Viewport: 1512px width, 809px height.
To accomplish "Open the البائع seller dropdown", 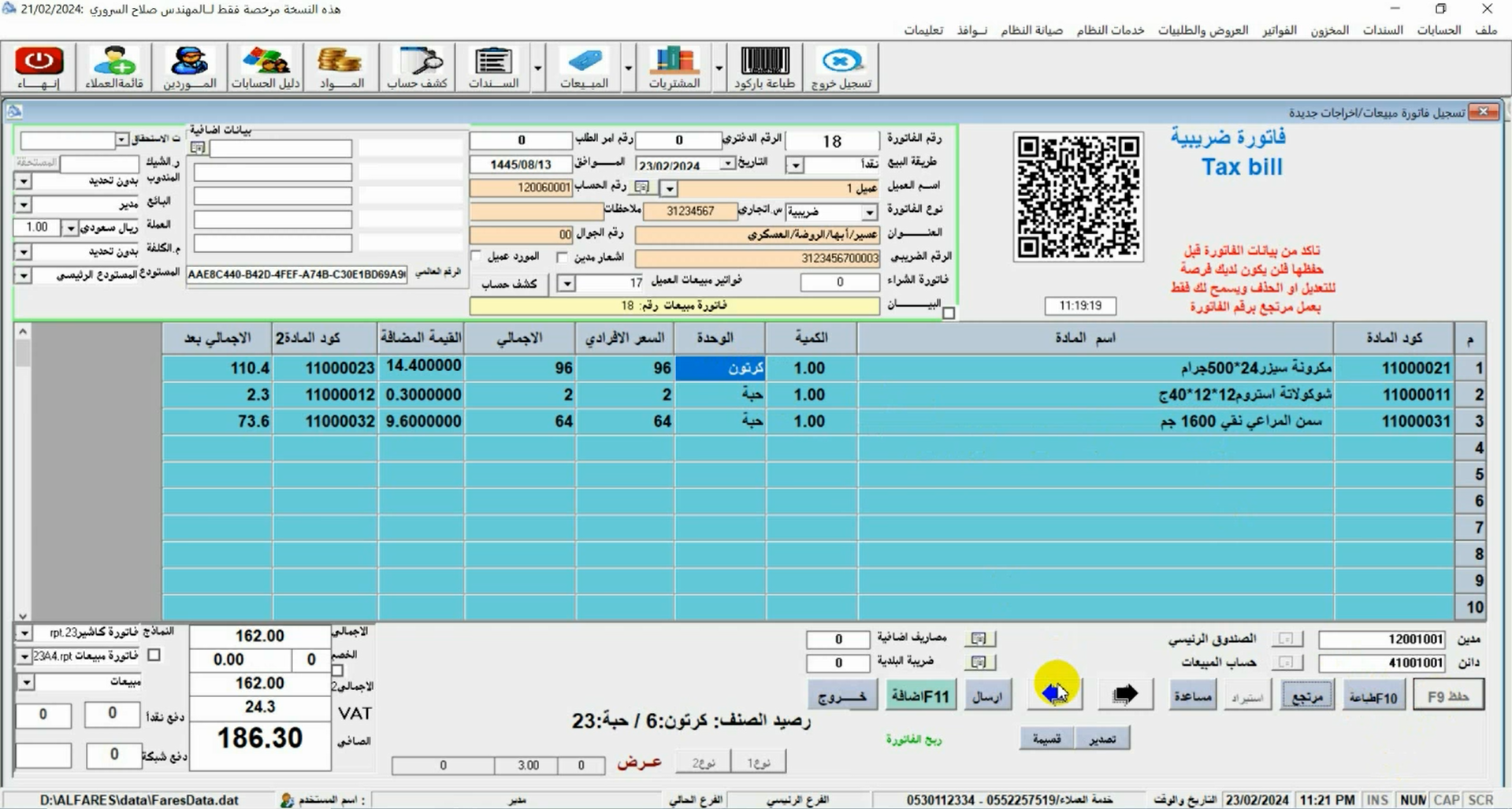I will (x=24, y=205).
